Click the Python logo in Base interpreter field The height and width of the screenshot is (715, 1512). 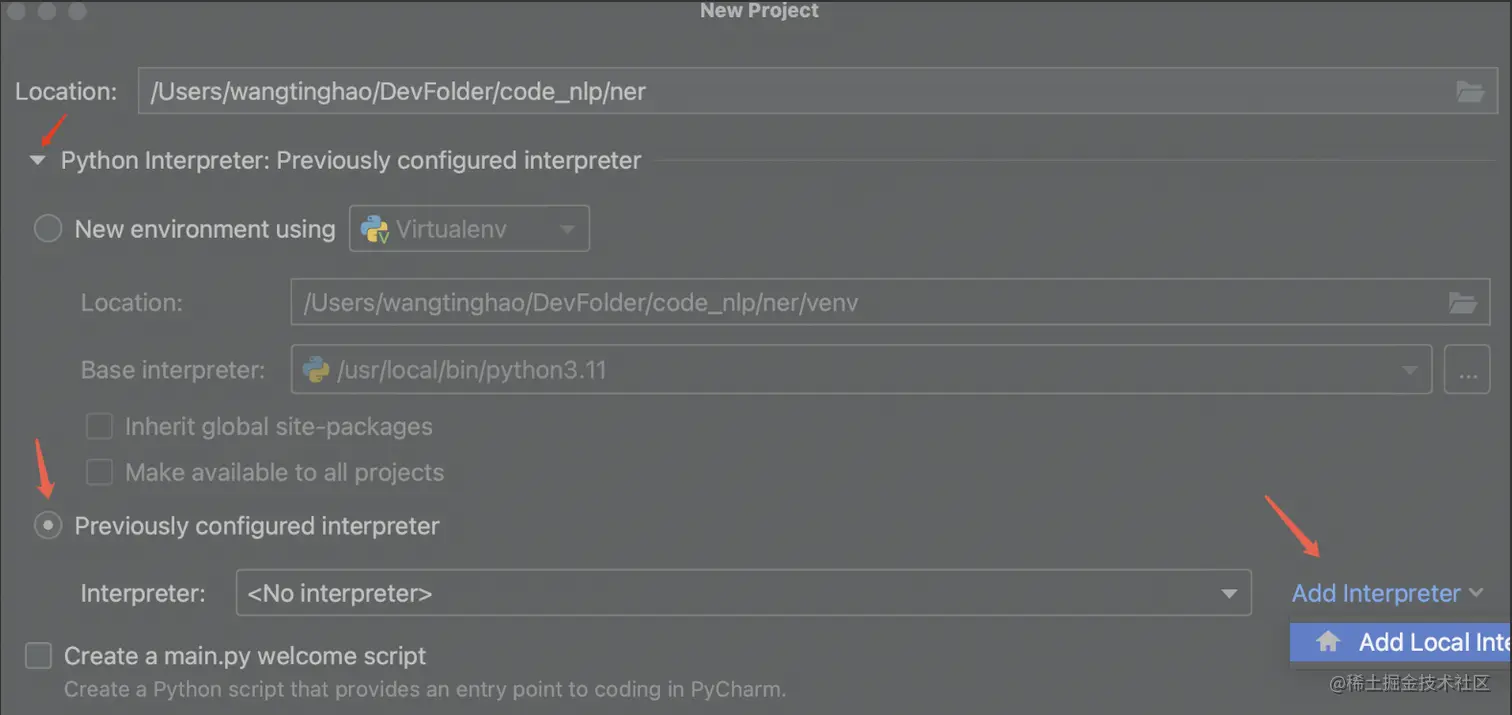click(x=317, y=369)
